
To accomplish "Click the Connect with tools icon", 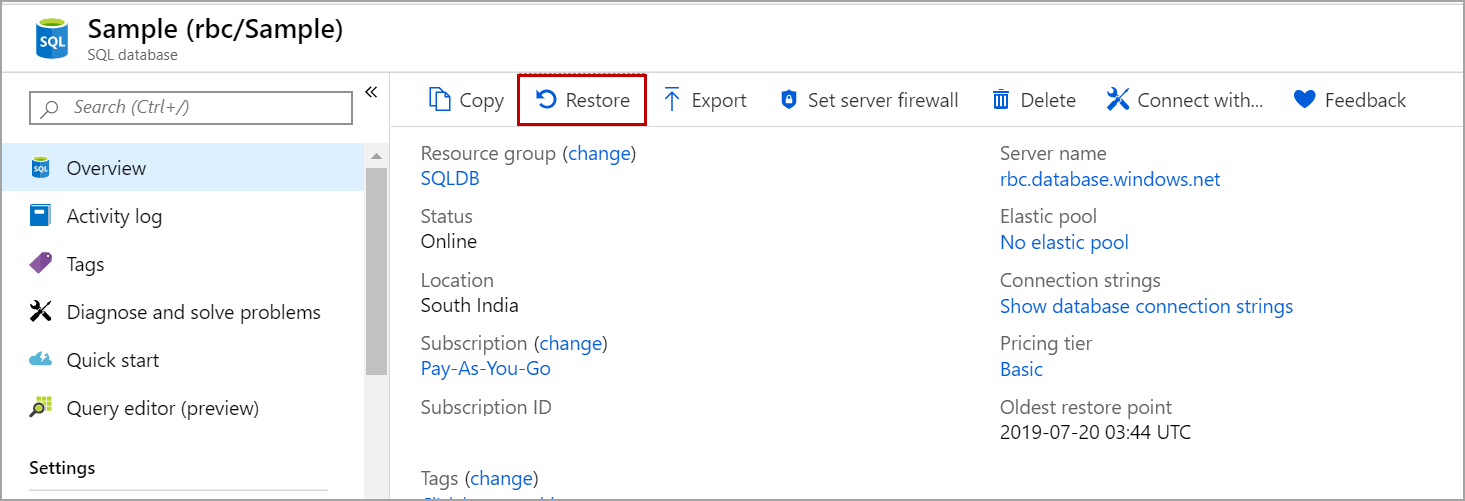I will (x=1118, y=100).
